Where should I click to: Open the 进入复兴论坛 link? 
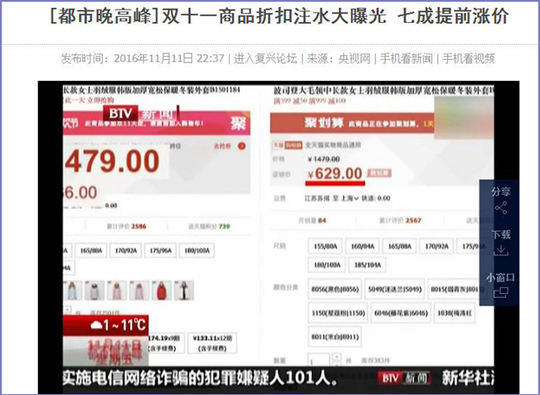265,59
